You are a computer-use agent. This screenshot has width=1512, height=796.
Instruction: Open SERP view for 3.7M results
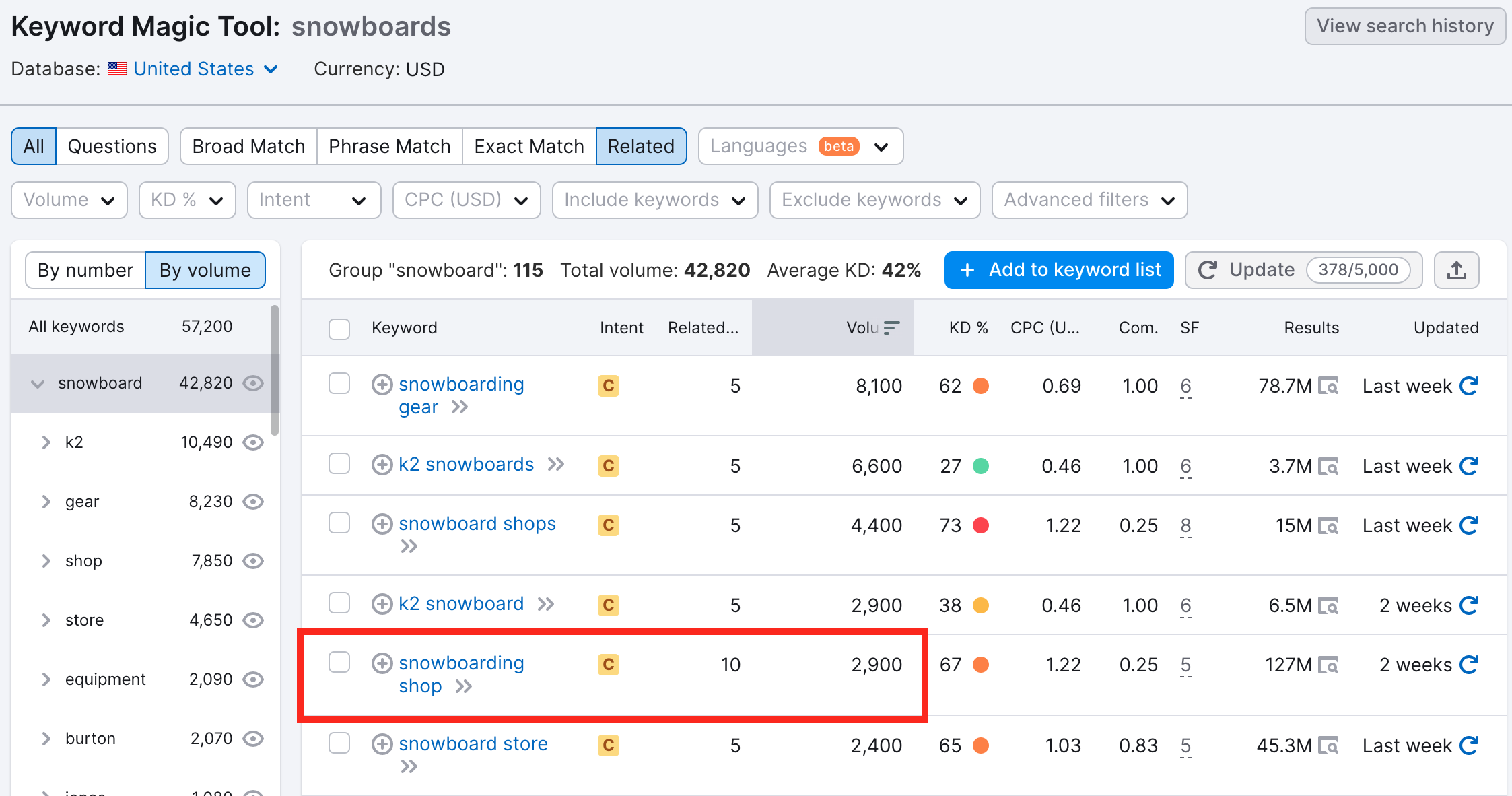(x=1328, y=467)
